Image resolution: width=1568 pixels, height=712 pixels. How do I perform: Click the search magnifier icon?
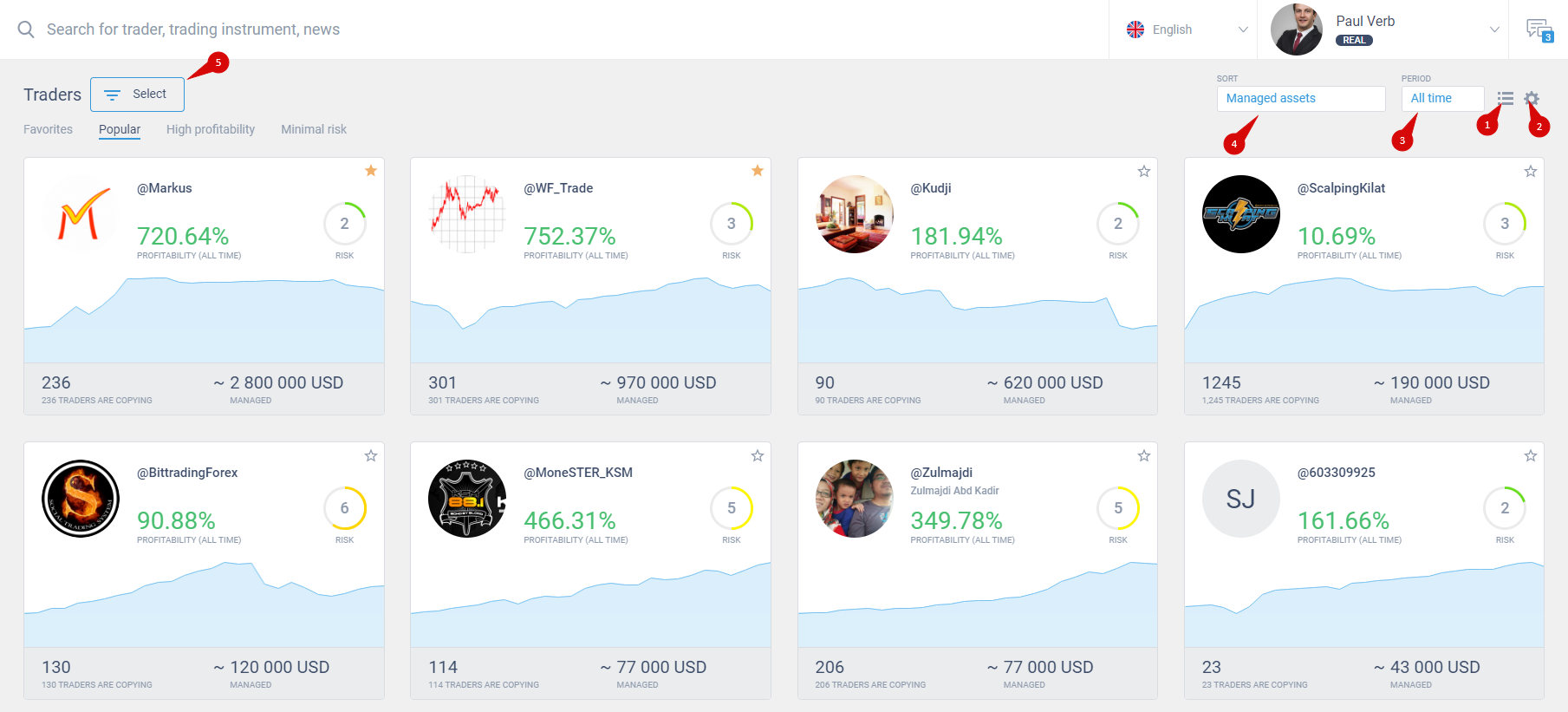26,29
